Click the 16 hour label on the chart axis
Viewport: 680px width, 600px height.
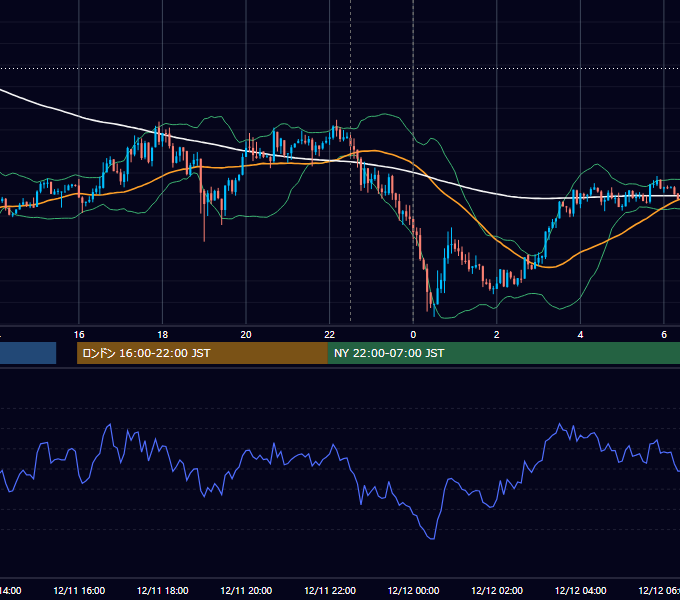point(79,335)
